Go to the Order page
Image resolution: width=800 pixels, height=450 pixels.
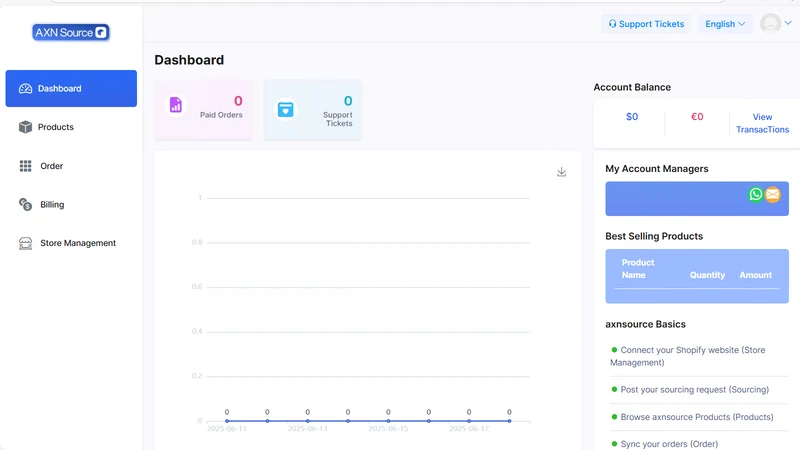[x=52, y=166]
